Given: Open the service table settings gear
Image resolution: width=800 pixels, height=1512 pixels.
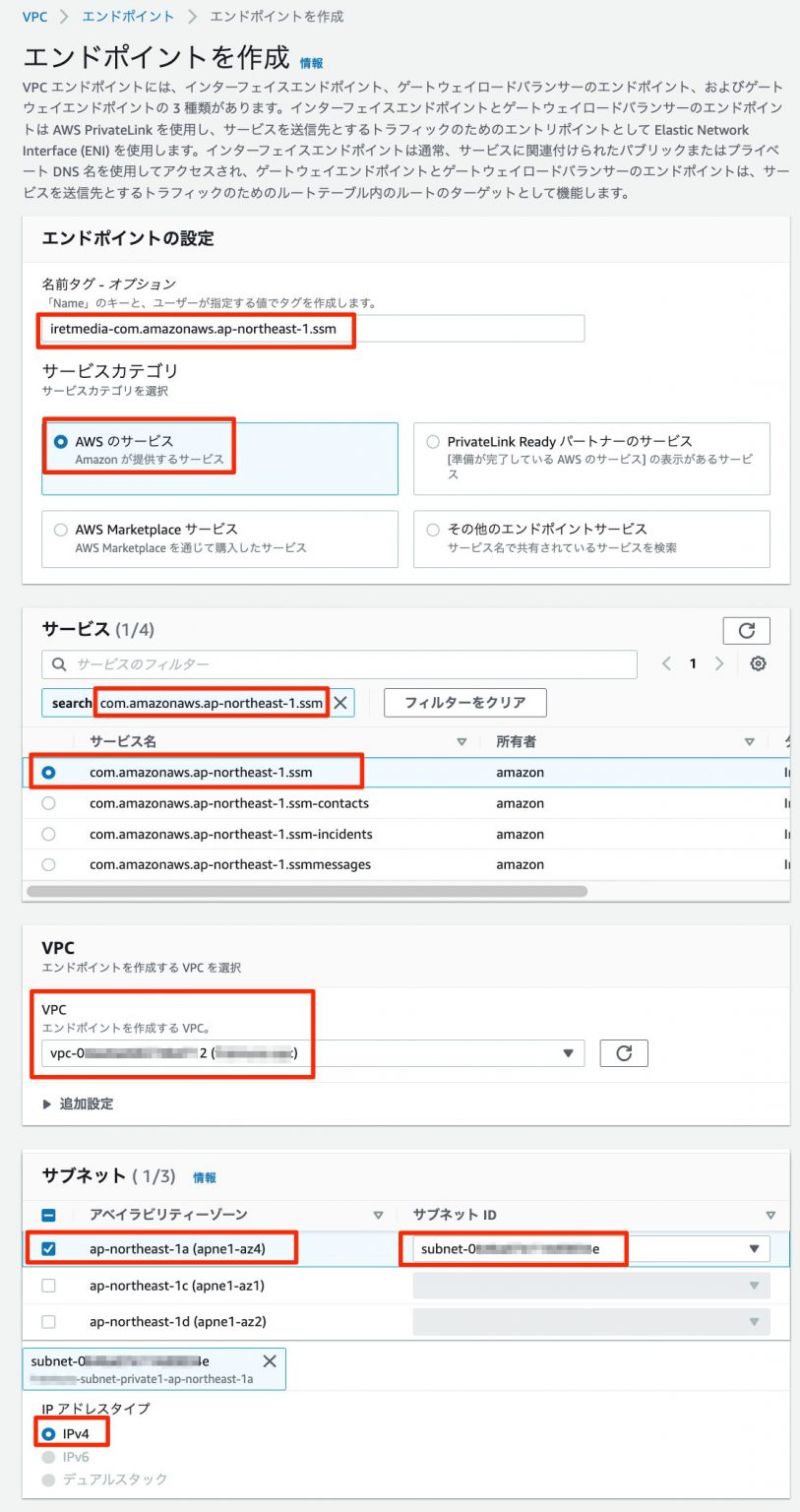Looking at the screenshot, I should [758, 663].
